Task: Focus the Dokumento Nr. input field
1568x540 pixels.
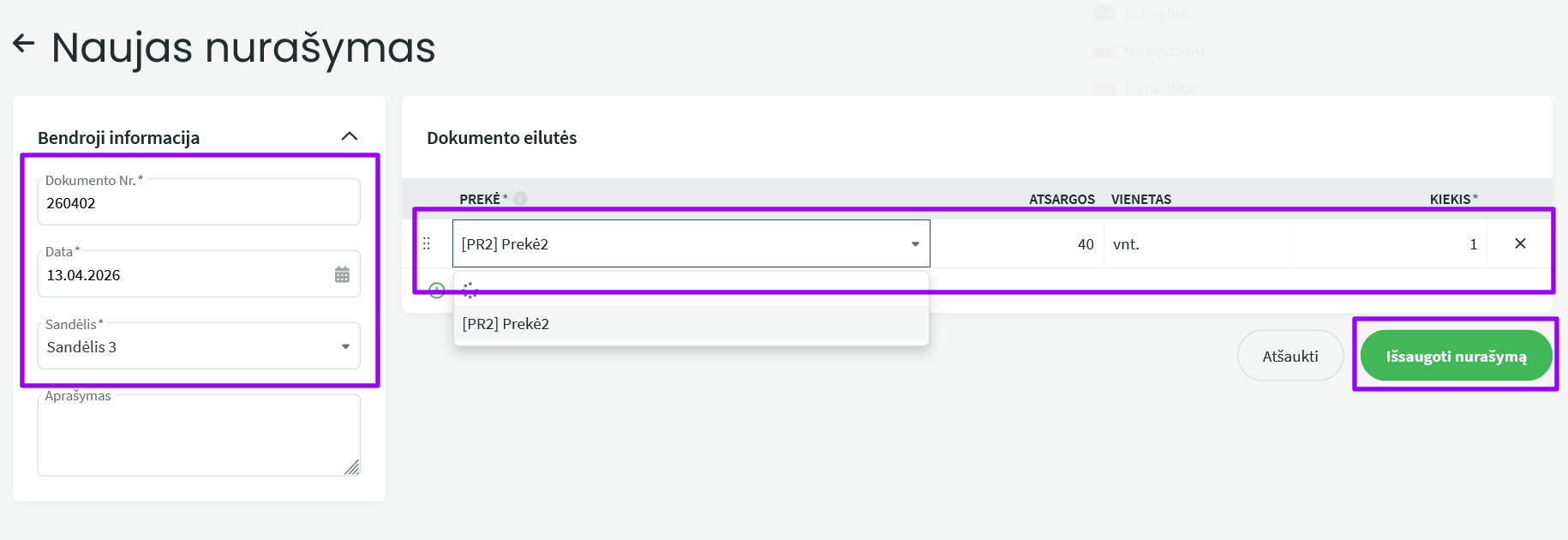Action: click(x=199, y=204)
